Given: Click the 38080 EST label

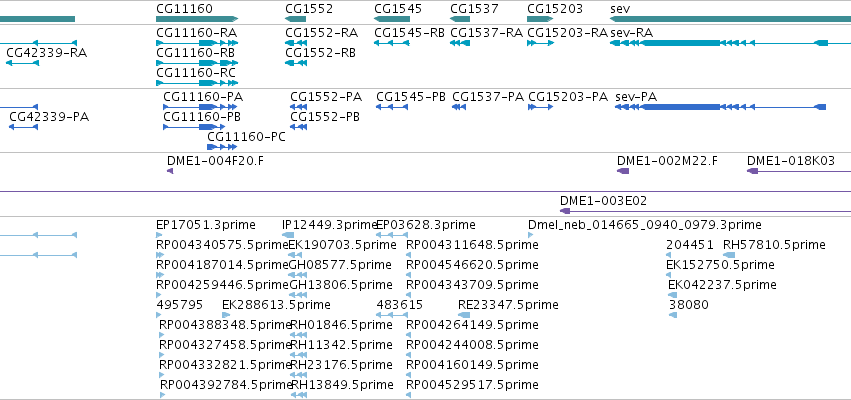Looking at the screenshot, I should [689, 305].
